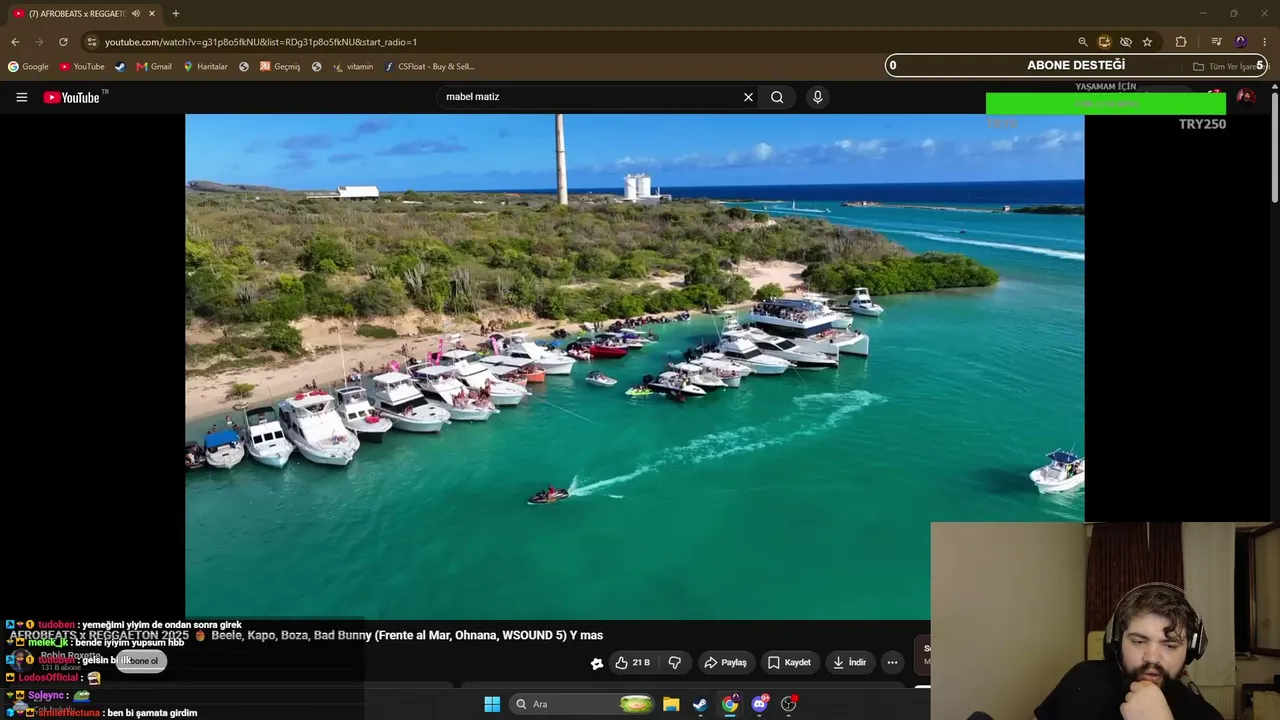Dislike the video with thumbs-down button
Screen dimensions: 1280x720
675,662
